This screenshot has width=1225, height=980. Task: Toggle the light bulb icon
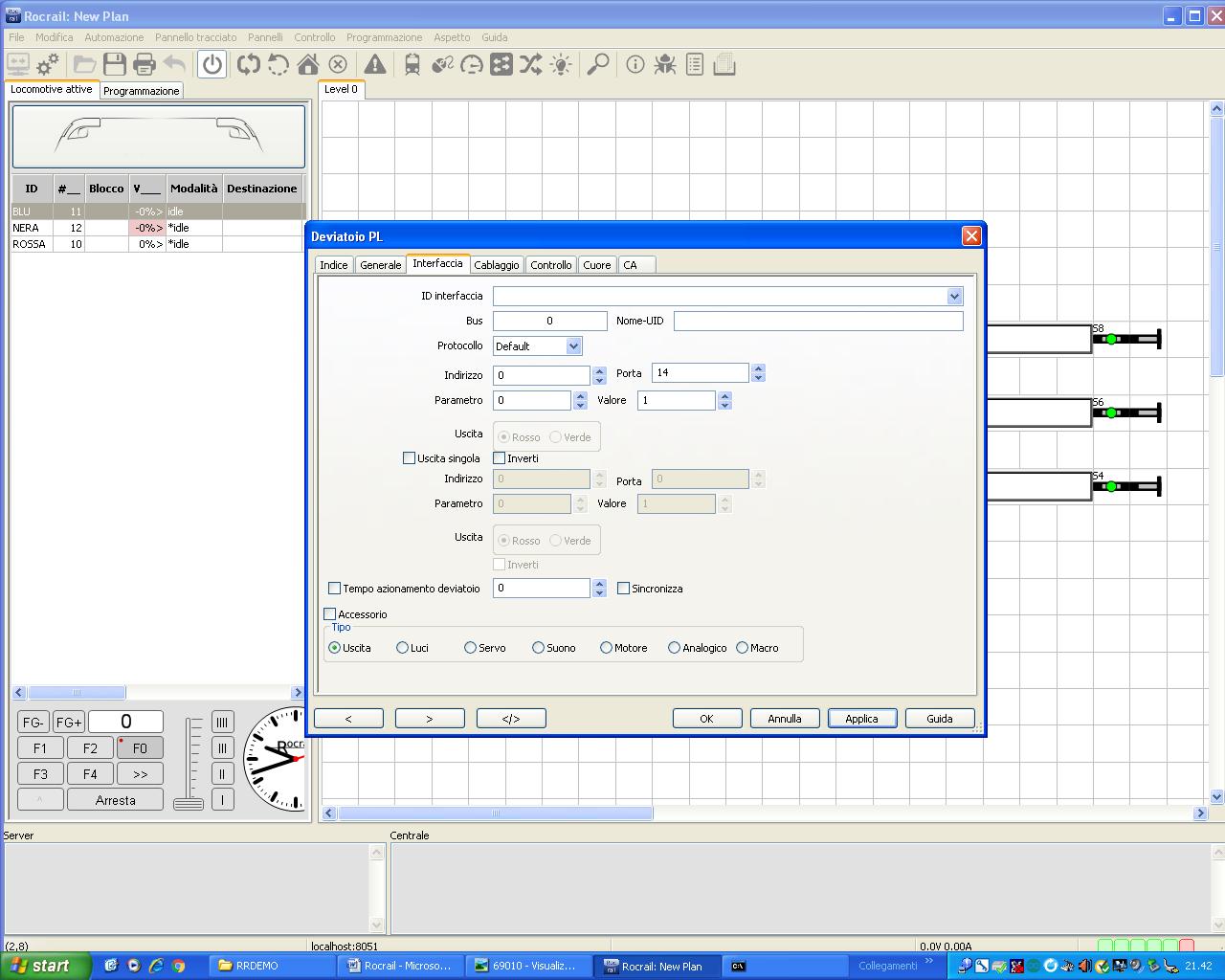[561, 64]
